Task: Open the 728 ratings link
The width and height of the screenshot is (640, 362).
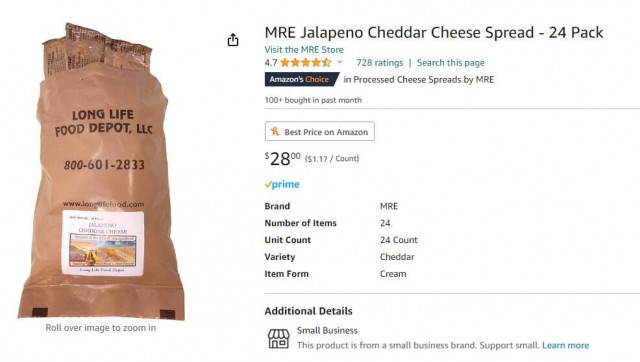Action: [380, 62]
